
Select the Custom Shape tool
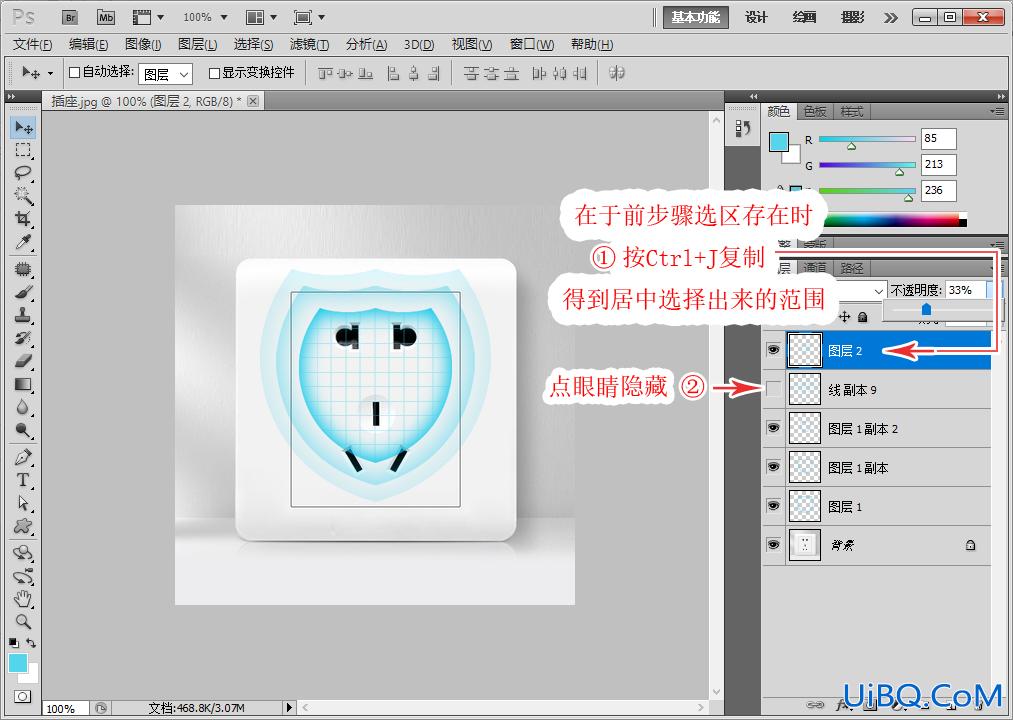point(23,525)
